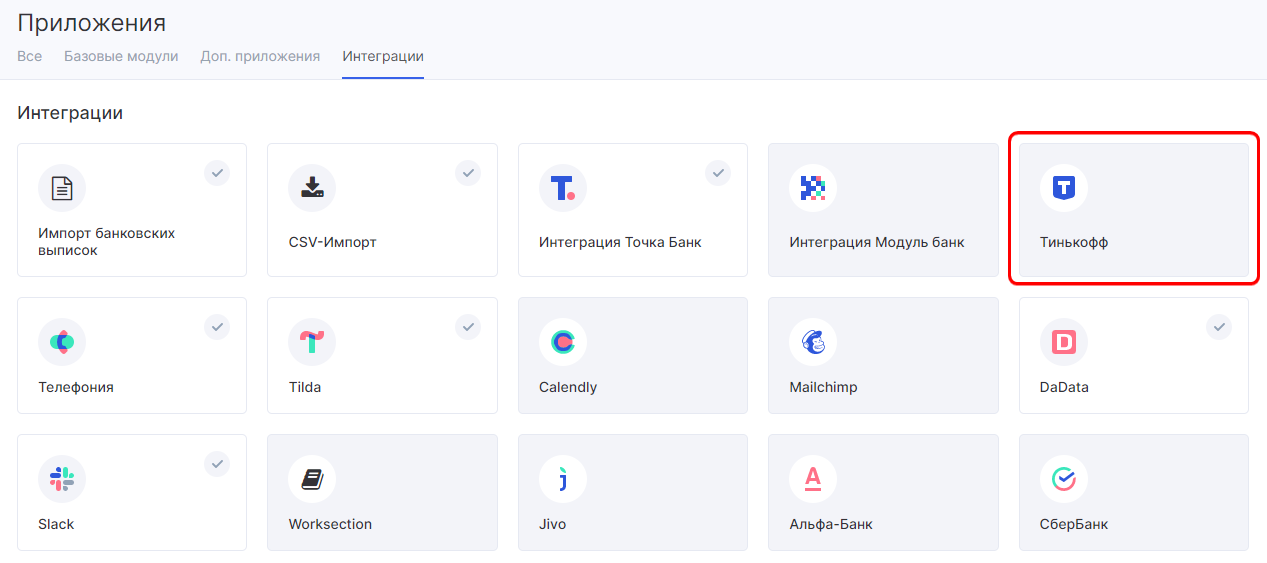The height and width of the screenshot is (563, 1267).
Task: Click the Worksection book icon
Action: point(312,479)
